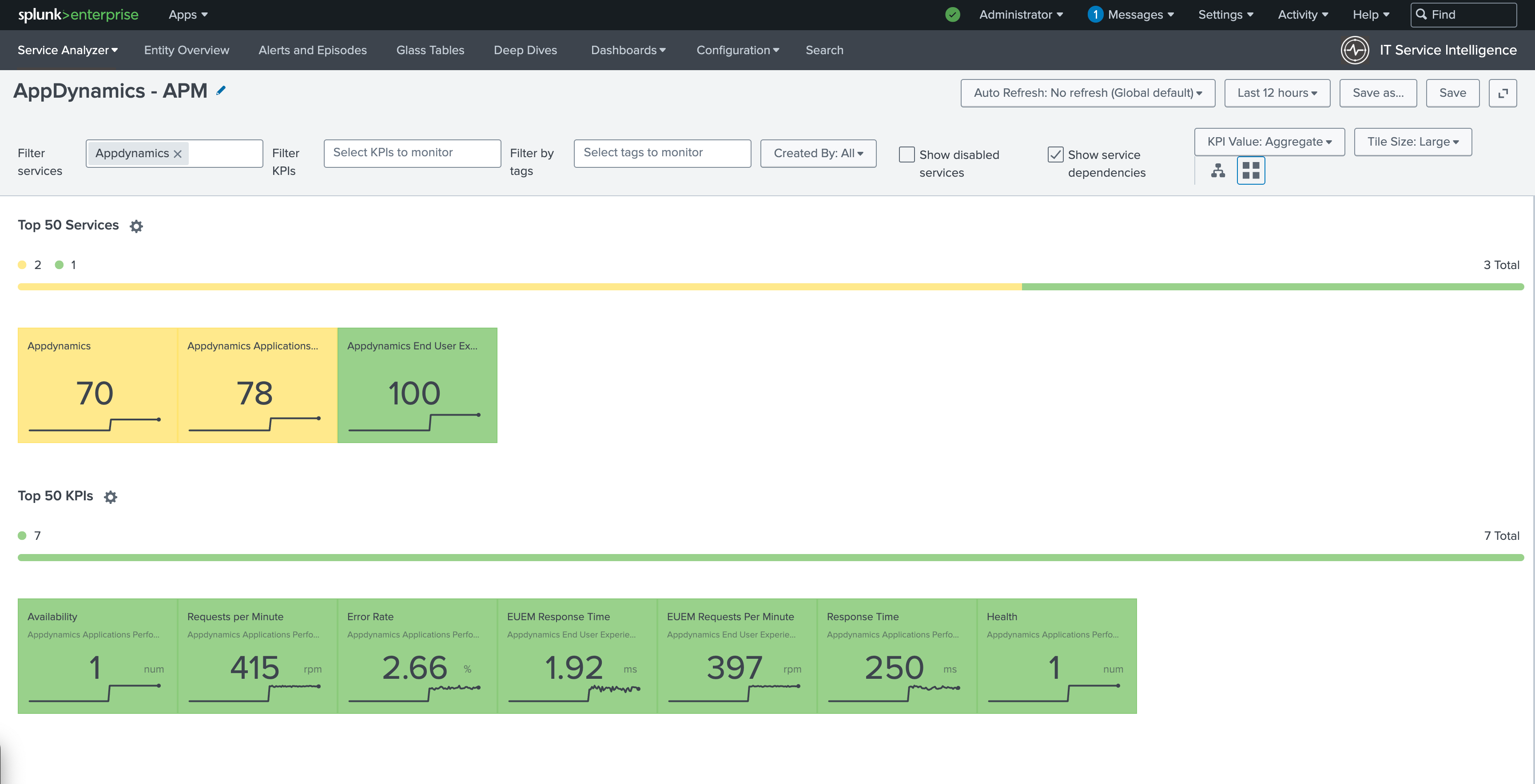This screenshot has width=1535, height=784.
Task: Click the Find search magnifier icon
Action: click(x=1421, y=14)
